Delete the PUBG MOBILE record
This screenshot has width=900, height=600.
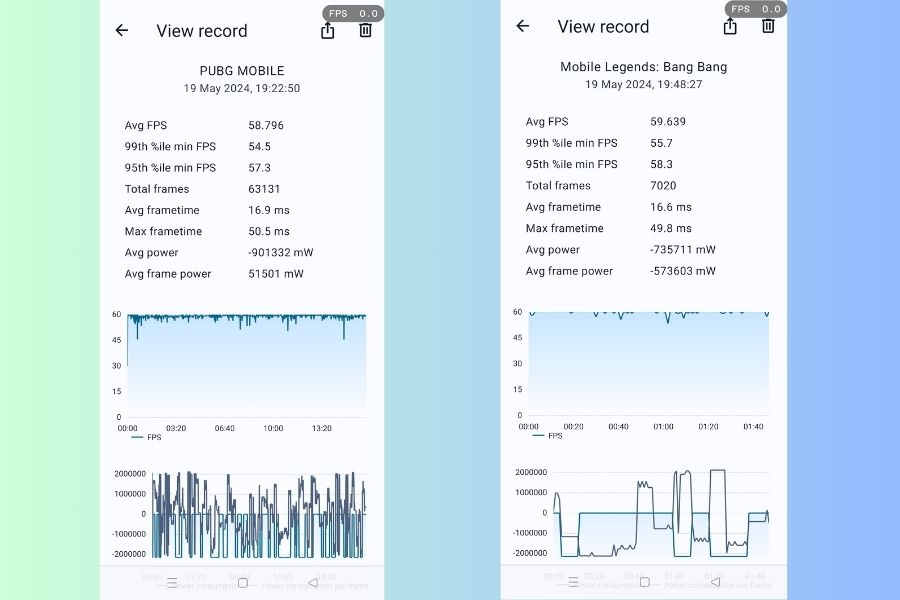pyautogui.click(x=365, y=31)
